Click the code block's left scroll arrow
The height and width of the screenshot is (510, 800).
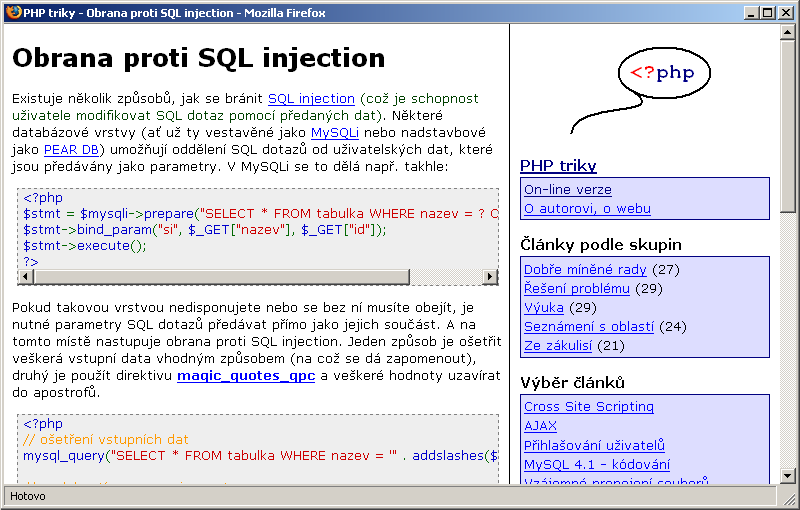(26, 276)
